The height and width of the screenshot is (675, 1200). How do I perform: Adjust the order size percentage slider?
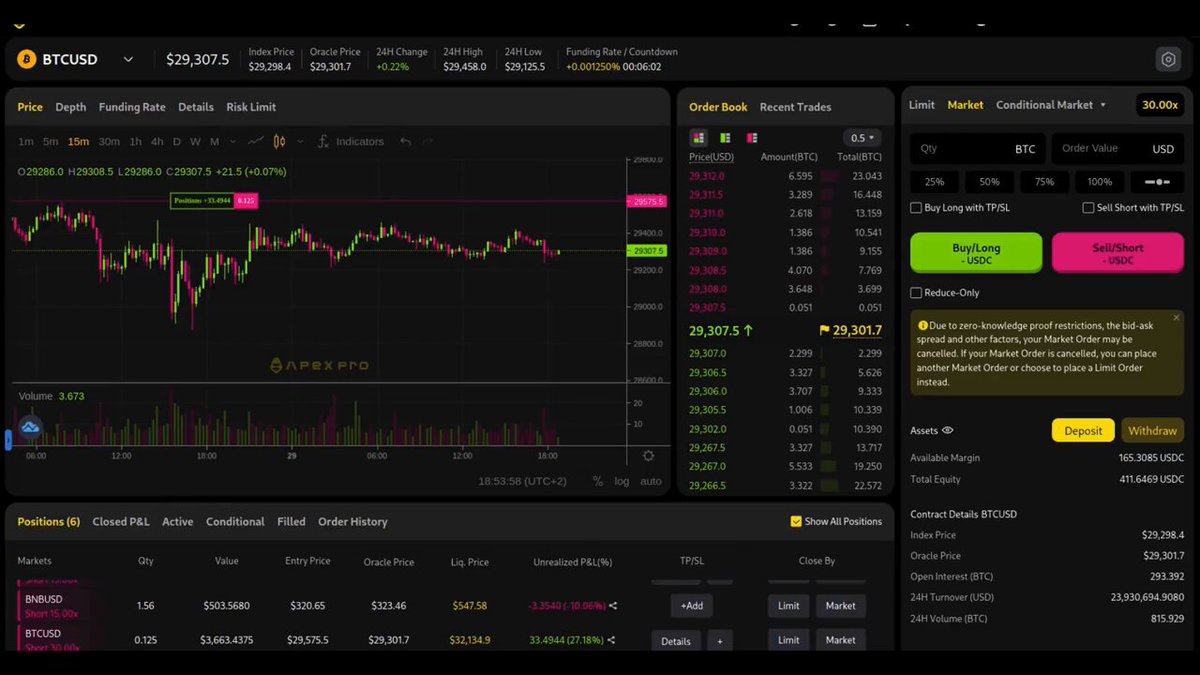click(1157, 182)
